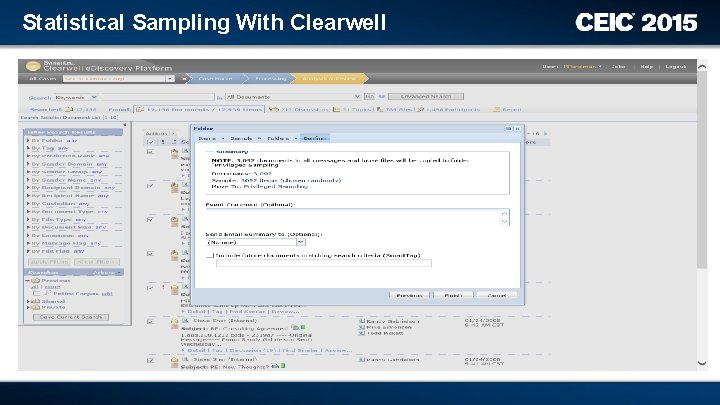Click the Symantec Clearwell logo icon
Screen dimensions: 720x405
coord(33,66)
